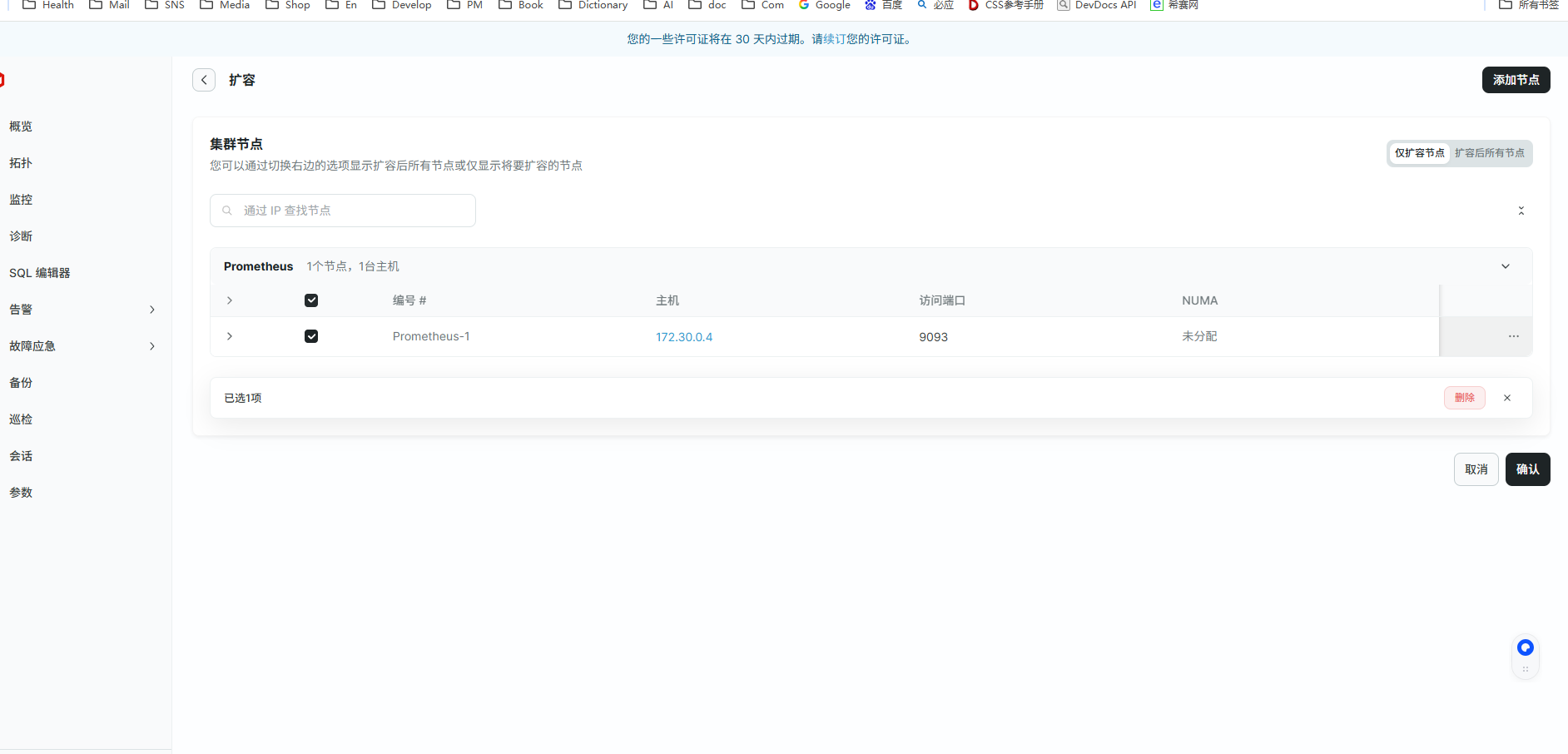Open the 希赛网 bookmark

[1174, 5]
